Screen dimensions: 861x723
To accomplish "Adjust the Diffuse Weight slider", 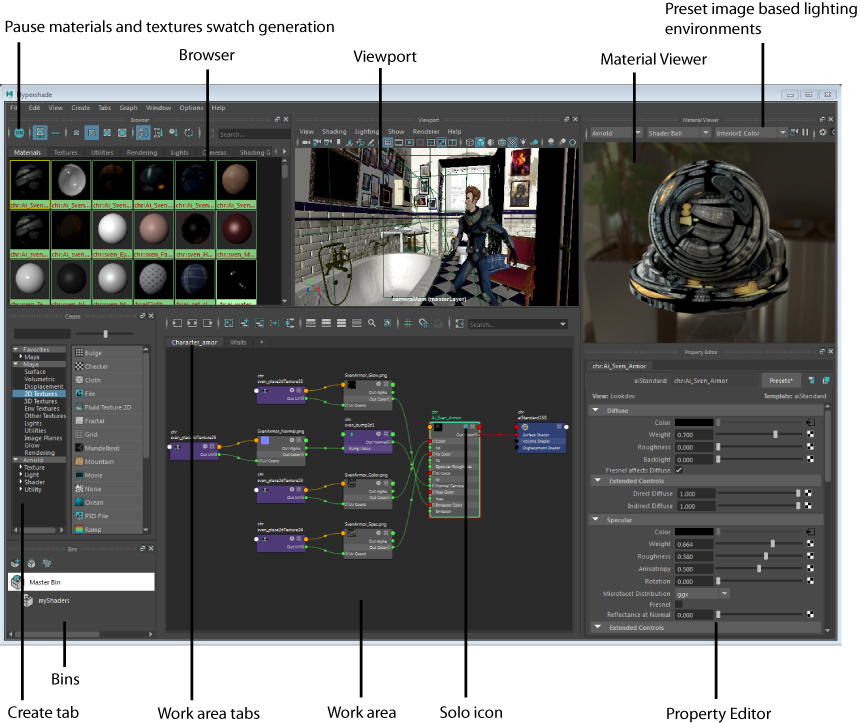I will [775, 434].
